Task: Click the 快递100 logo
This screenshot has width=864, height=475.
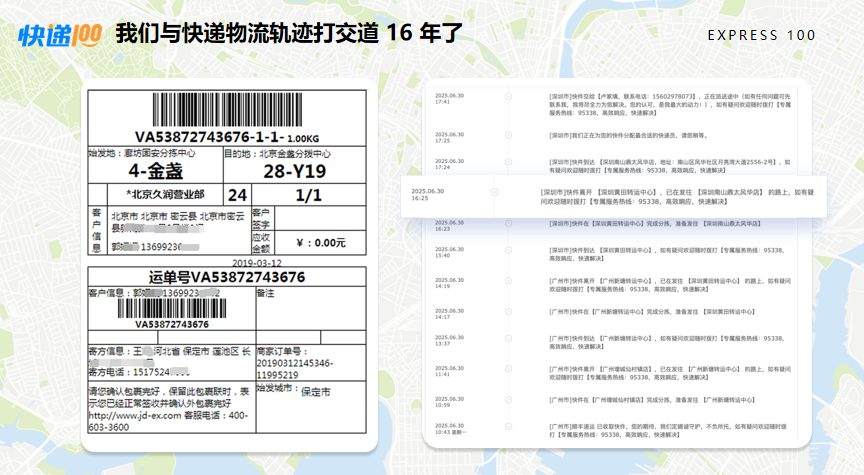Action: click(60, 35)
